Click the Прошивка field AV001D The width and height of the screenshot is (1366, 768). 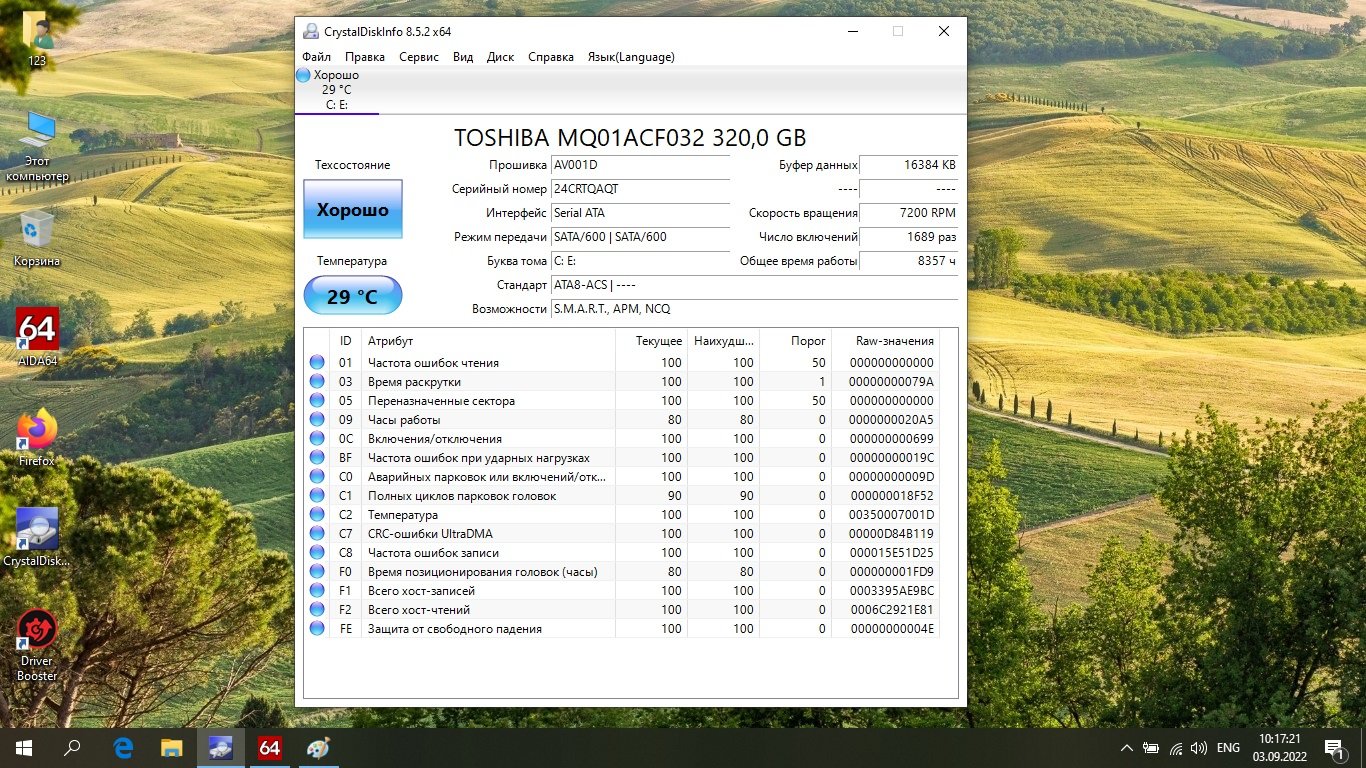(x=640, y=165)
